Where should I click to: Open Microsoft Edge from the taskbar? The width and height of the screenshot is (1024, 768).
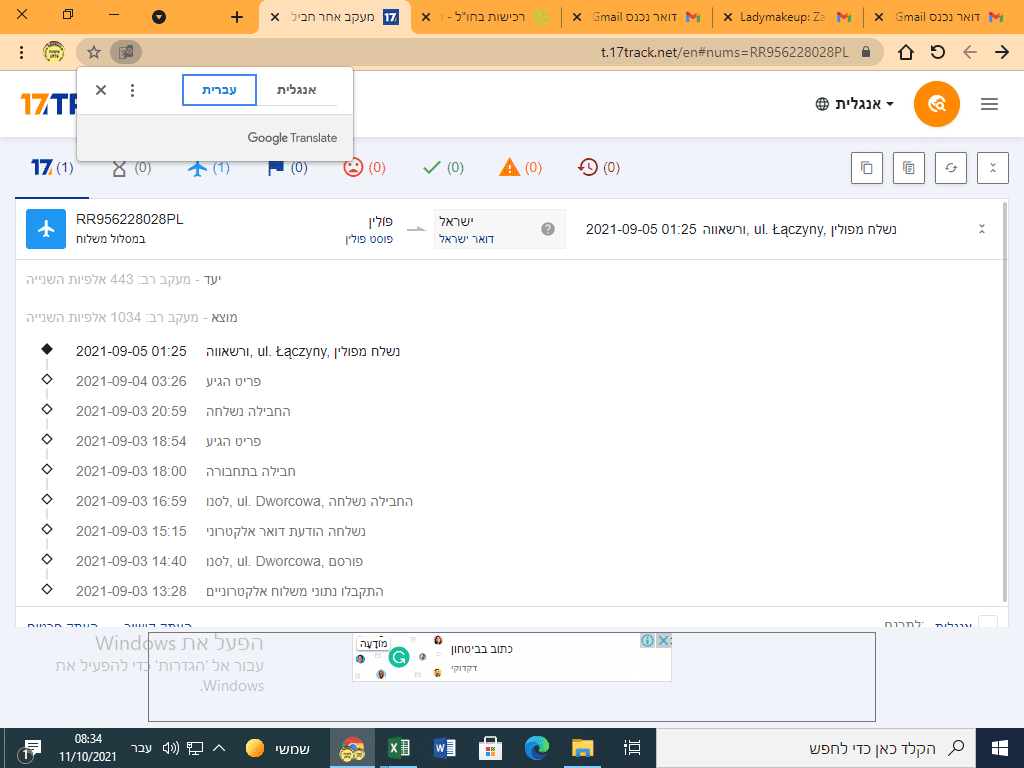[x=537, y=748]
